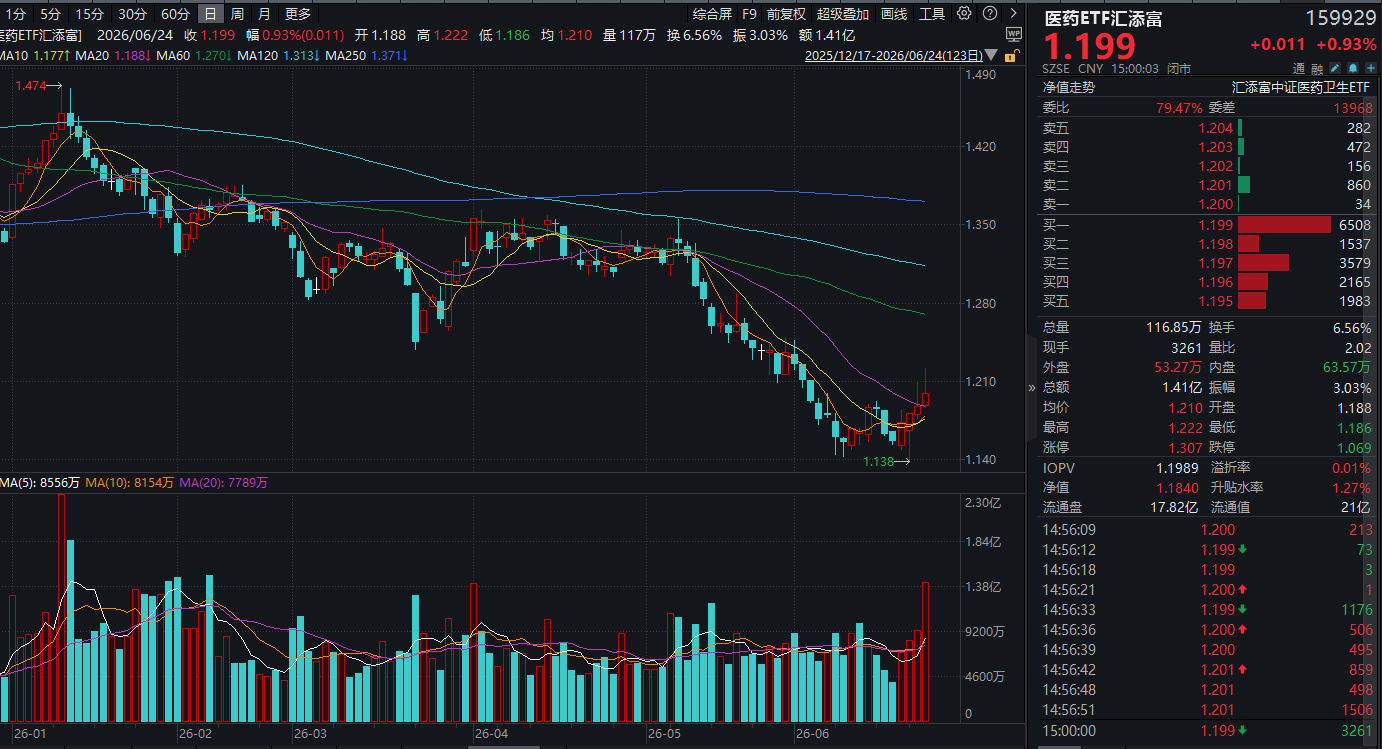This screenshot has width=1382, height=749.
Task: Click the pencil note icon beside 融
Action: coord(1335,68)
